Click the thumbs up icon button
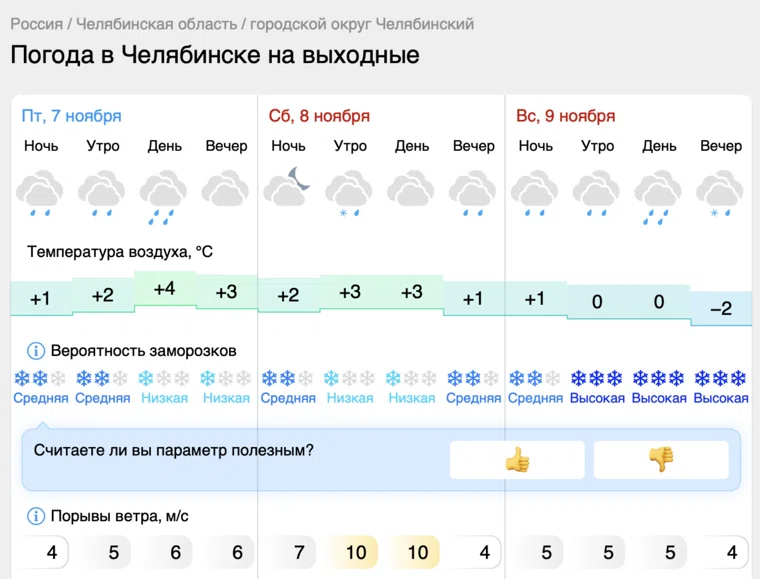Image resolution: width=760 pixels, height=579 pixels. click(x=517, y=460)
